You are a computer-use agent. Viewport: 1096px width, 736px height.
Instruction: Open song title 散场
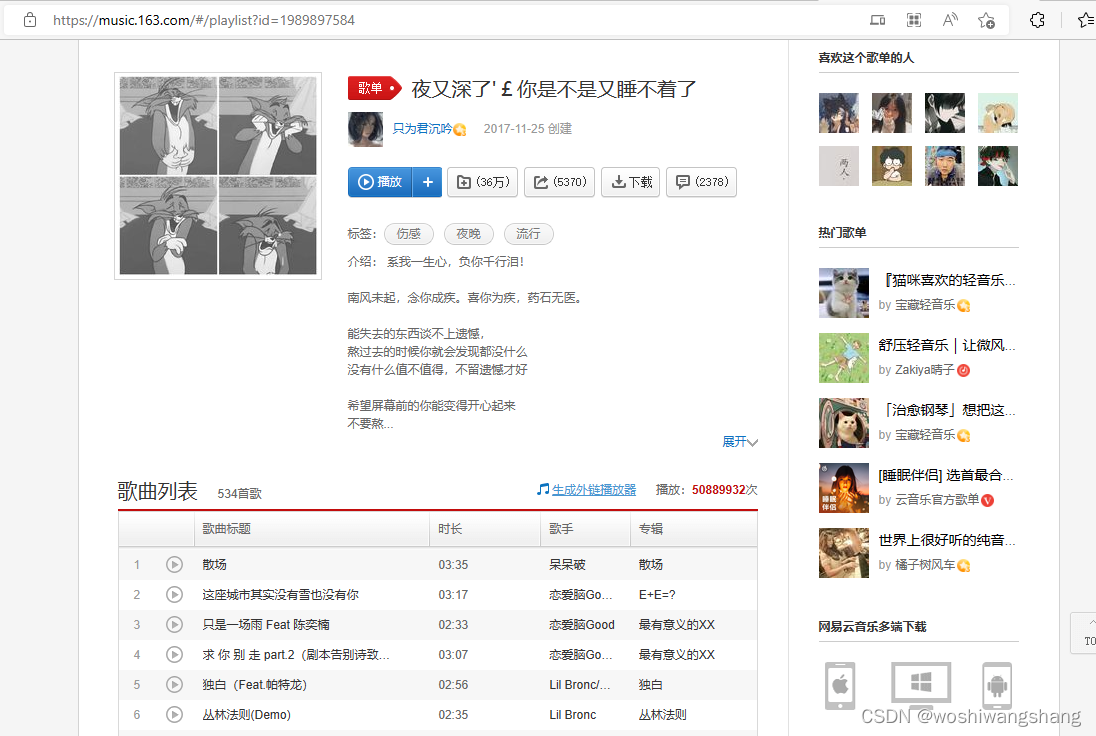(215, 565)
